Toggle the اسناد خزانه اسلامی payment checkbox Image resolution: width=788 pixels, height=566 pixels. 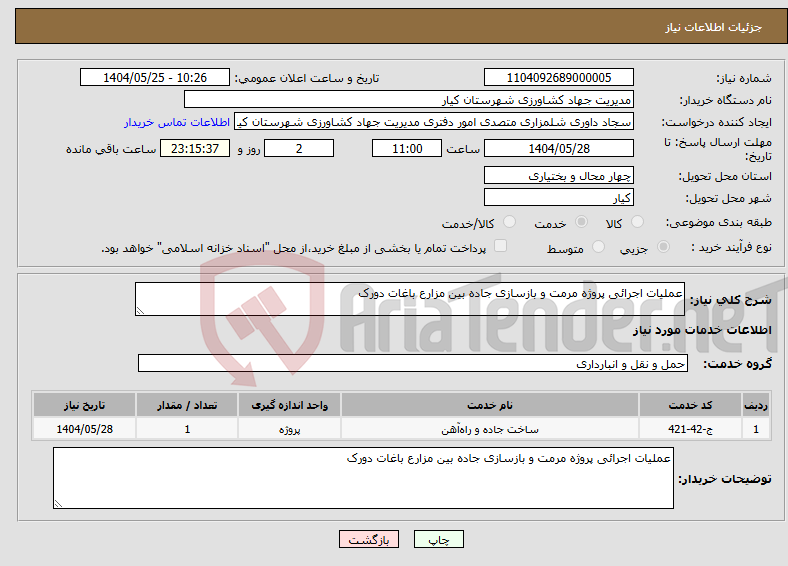point(500,246)
